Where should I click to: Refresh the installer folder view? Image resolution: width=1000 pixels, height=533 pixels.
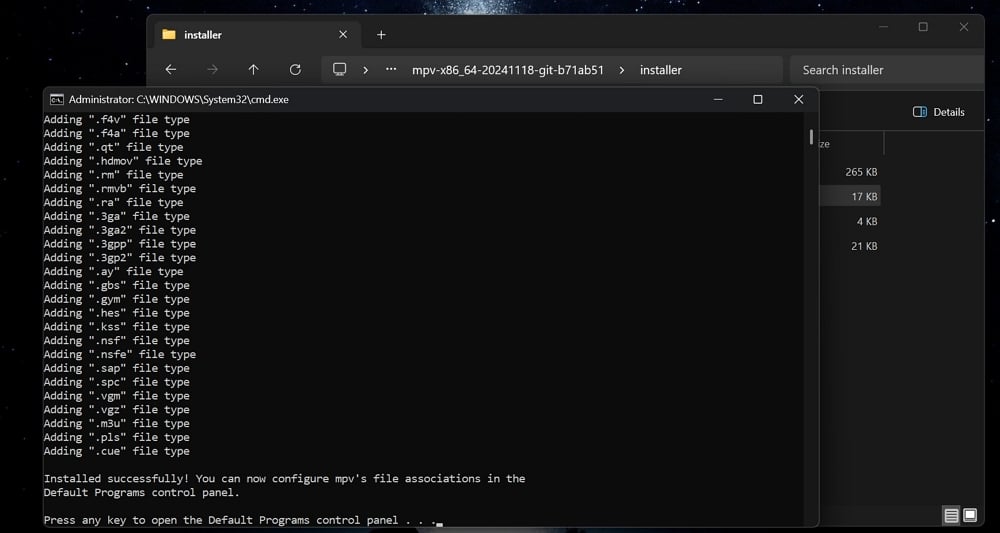[295, 69]
